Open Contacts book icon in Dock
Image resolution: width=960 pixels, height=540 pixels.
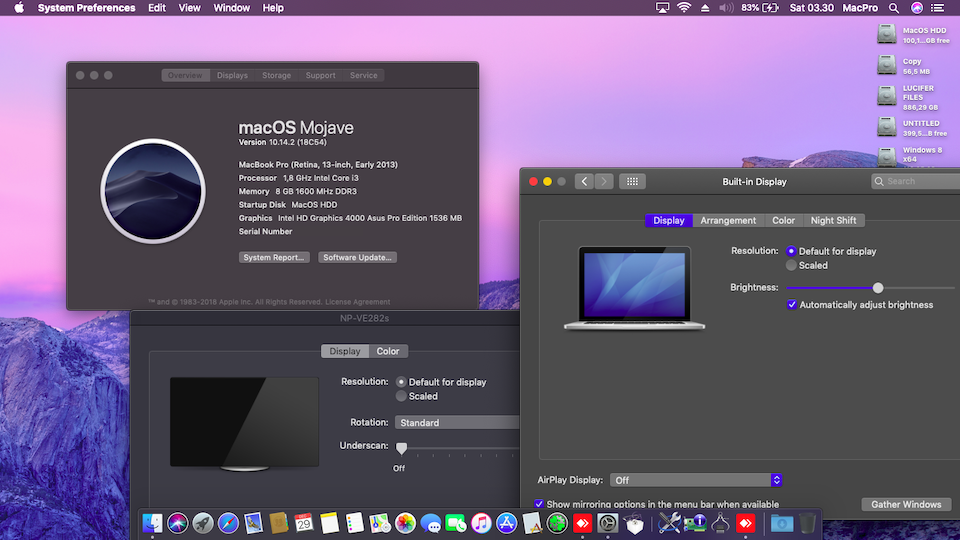click(279, 523)
